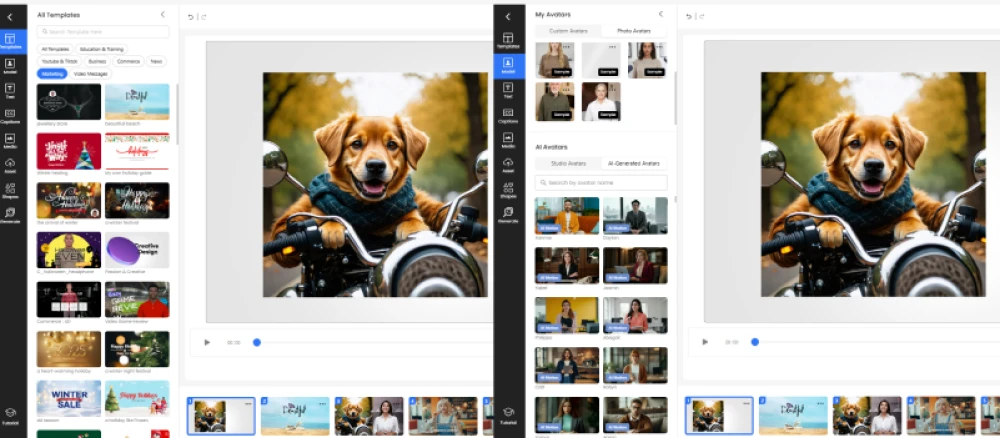Click the highlighted blue Templates sidebar icon
1000x438 pixels.
[10, 41]
